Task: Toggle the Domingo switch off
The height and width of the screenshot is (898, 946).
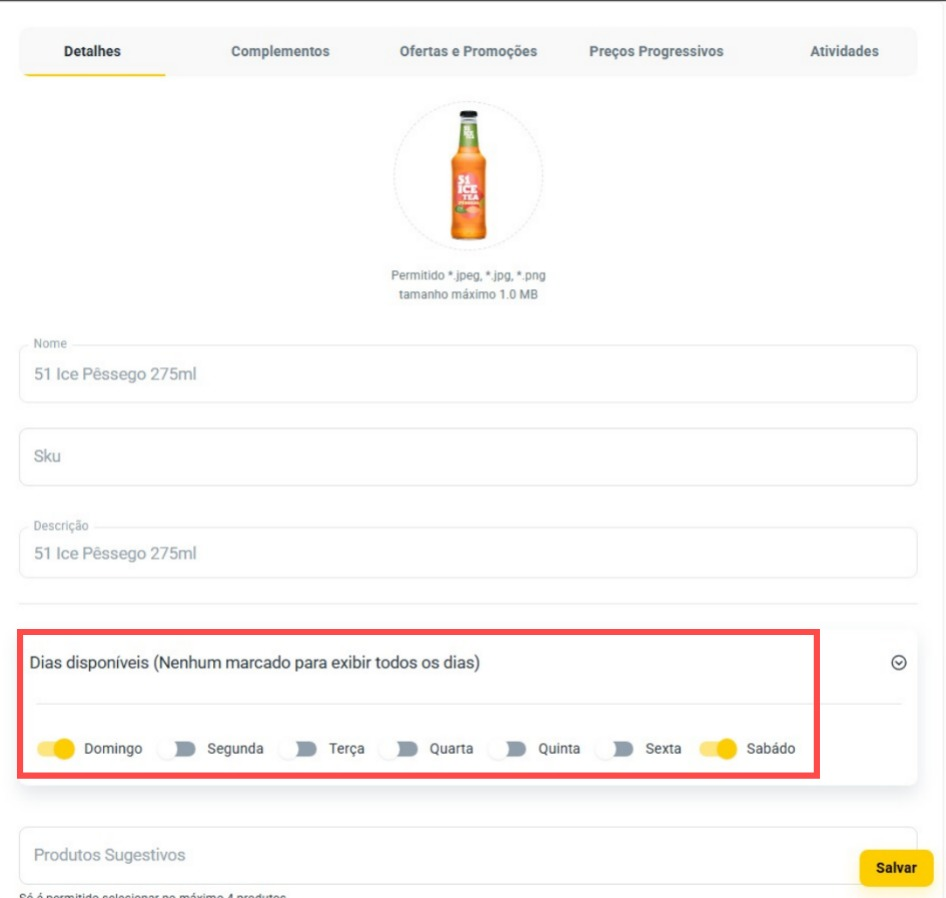Action: point(56,748)
